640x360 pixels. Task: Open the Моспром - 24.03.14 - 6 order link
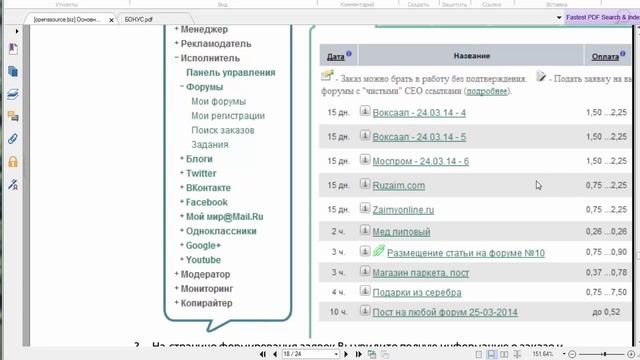421,161
